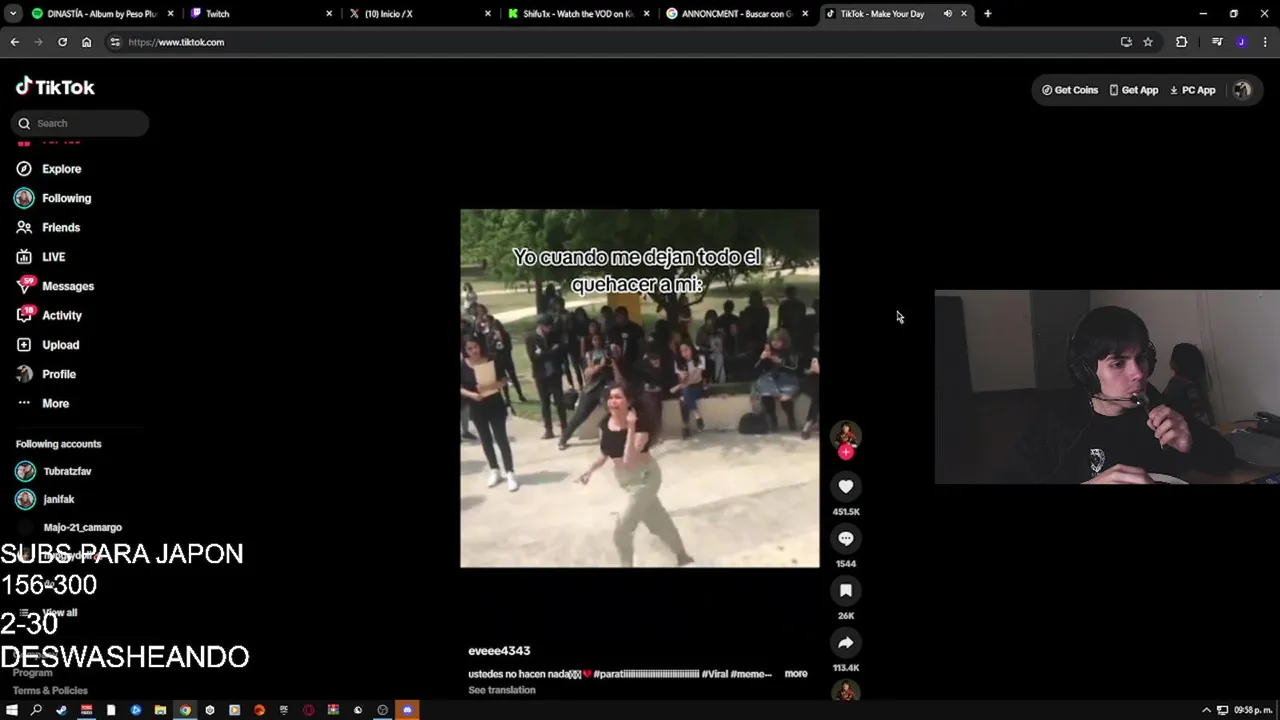Screen dimensions: 1280x720
Task: Open Friends in the sidebar
Action: point(60,227)
